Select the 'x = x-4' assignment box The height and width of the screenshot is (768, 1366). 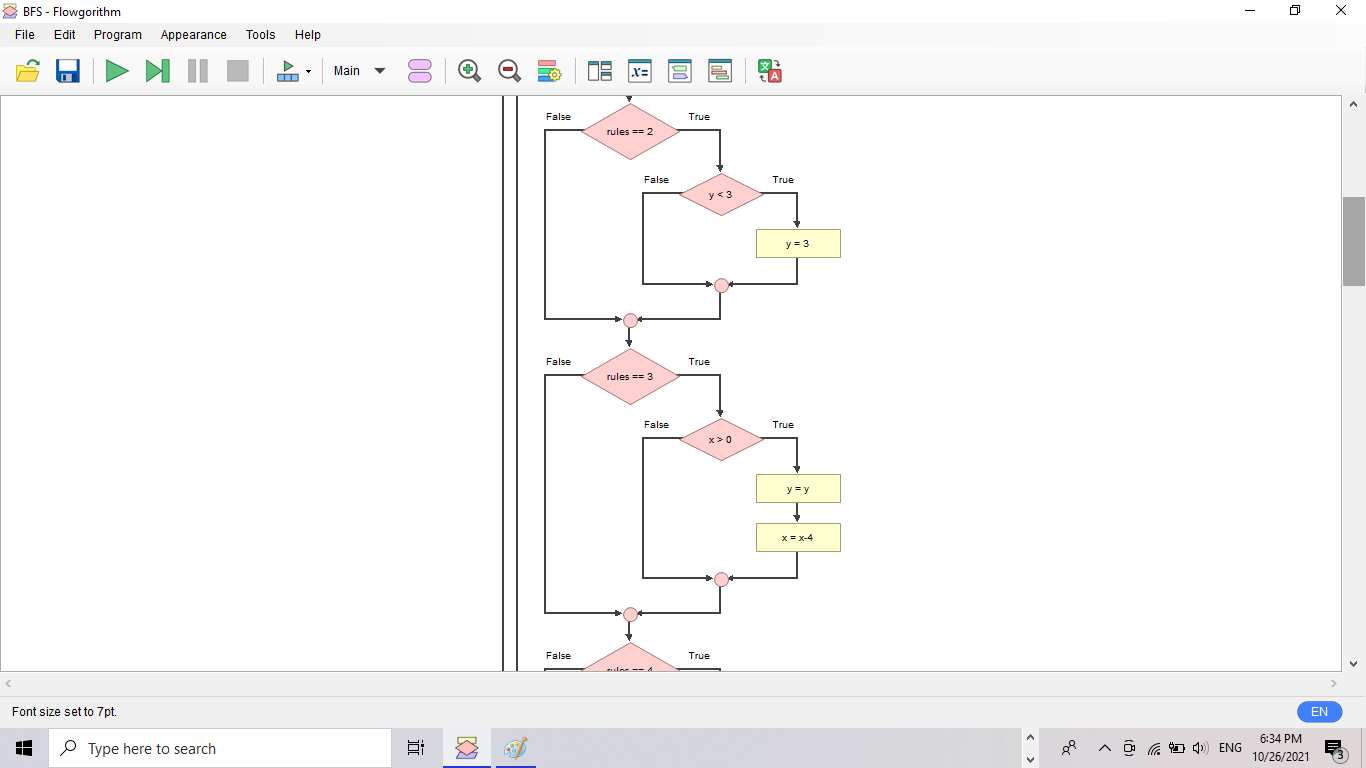[798, 538]
